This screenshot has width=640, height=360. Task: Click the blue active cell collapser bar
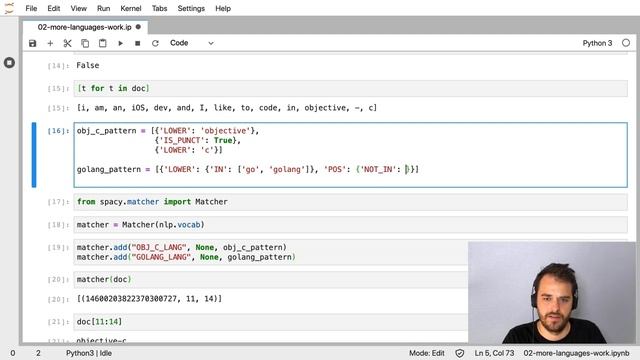click(x=34, y=155)
